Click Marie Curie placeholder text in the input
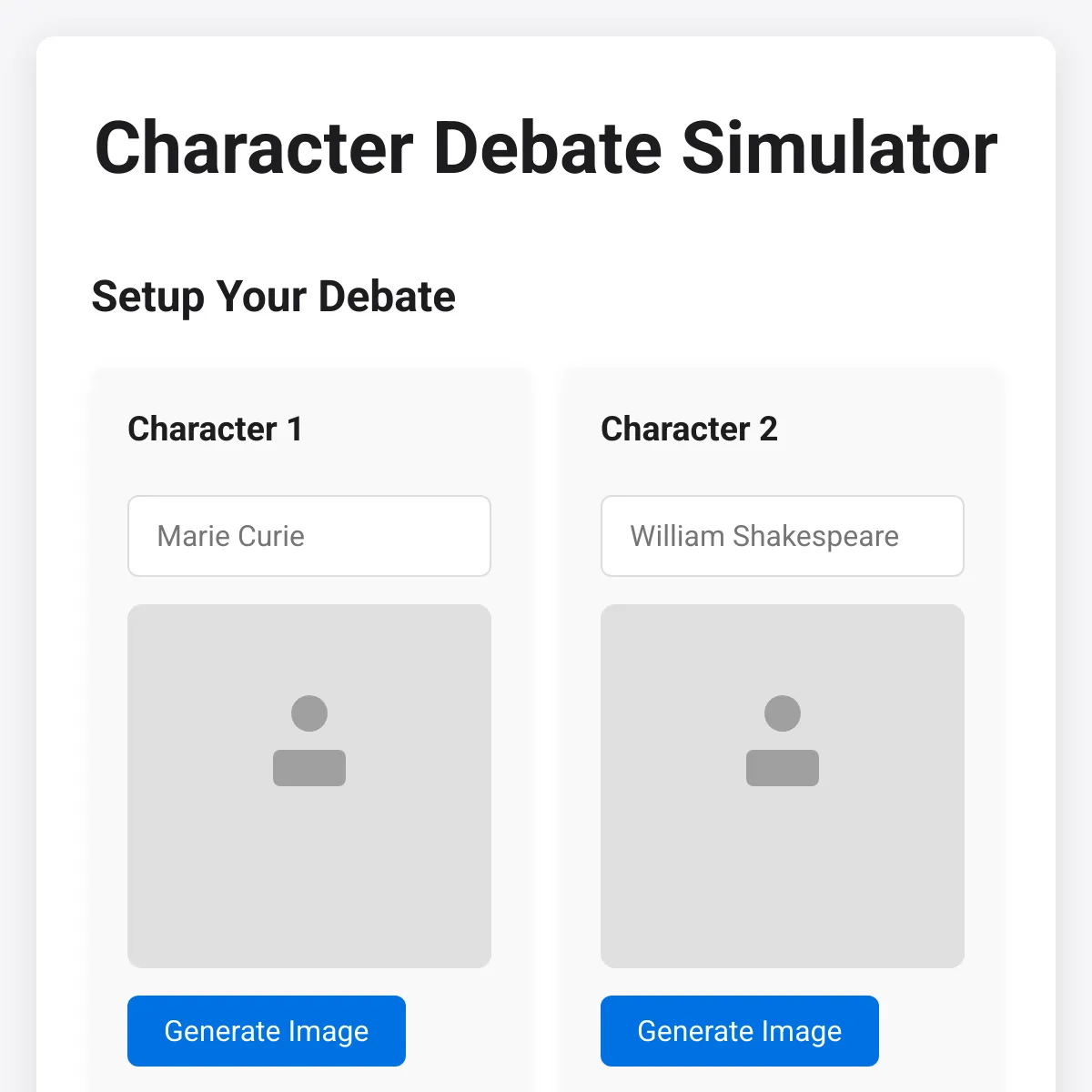Screen dimensions: 1092x1092 229,536
